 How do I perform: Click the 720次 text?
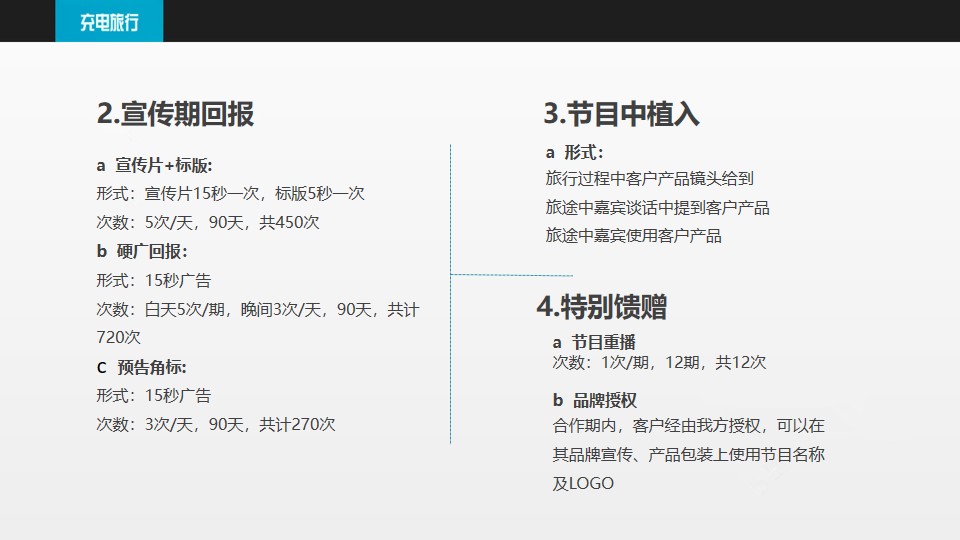pyautogui.click(x=118, y=337)
